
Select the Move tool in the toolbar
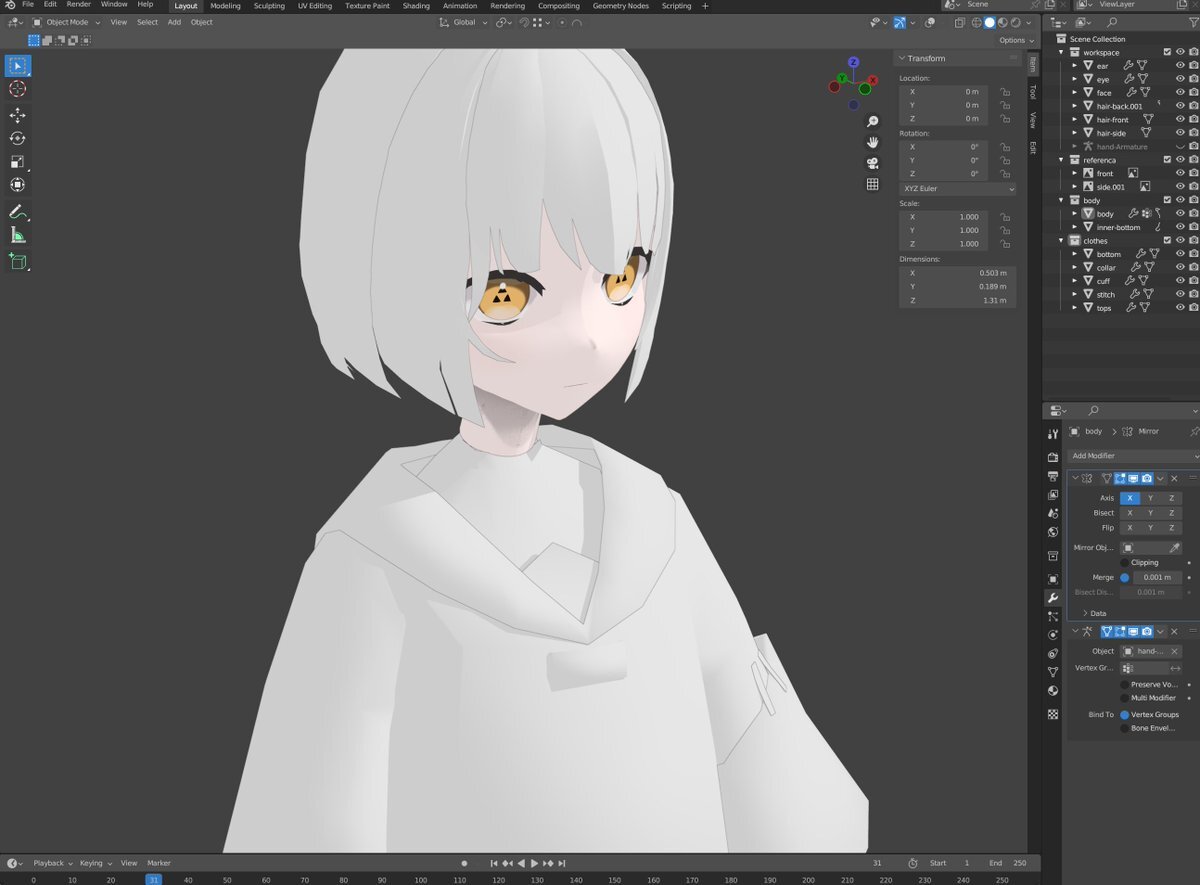pos(17,115)
